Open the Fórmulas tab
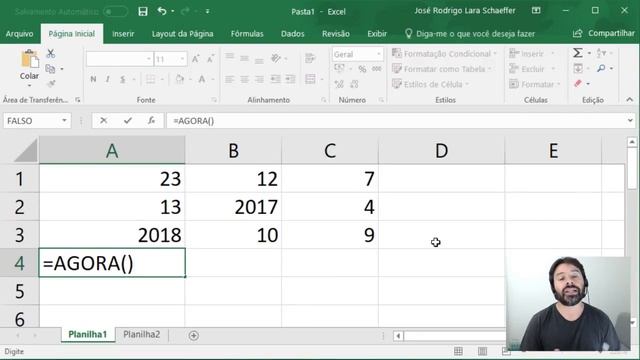The height and width of the screenshot is (360, 640). [x=247, y=34]
